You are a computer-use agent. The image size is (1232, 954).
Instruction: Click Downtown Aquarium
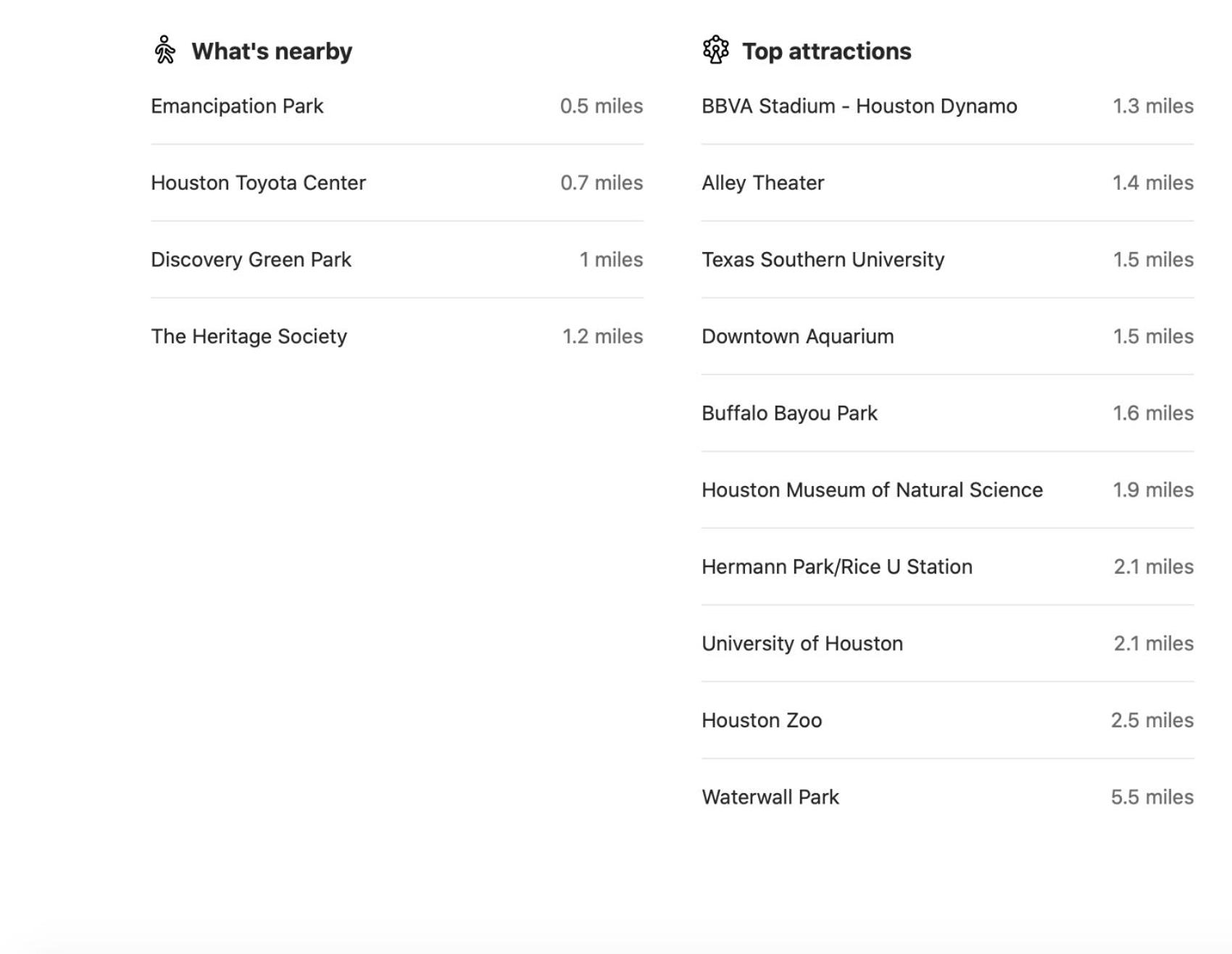point(798,337)
